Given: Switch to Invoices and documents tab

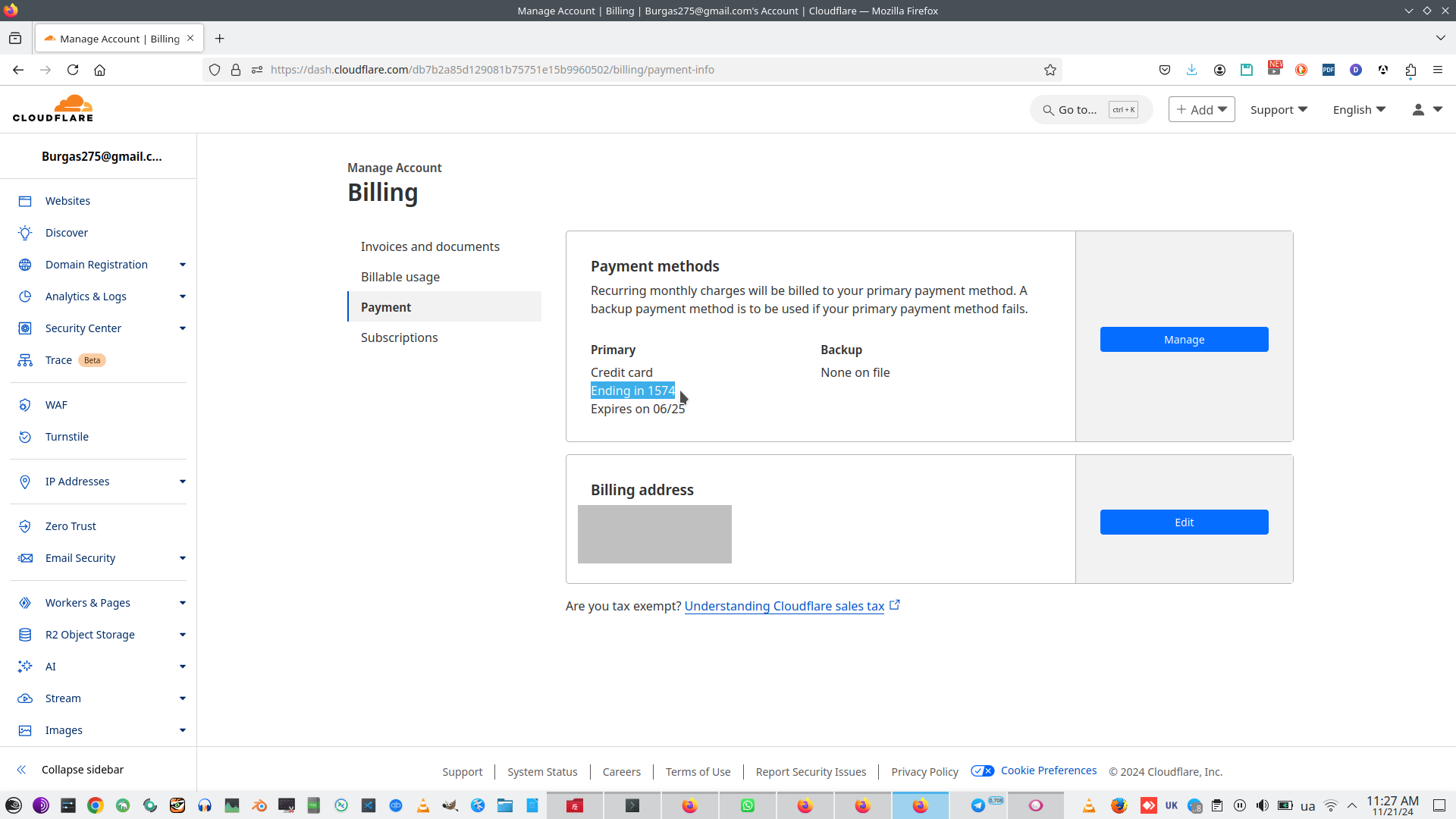Looking at the screenshot, I should click(x=430, y=246).
